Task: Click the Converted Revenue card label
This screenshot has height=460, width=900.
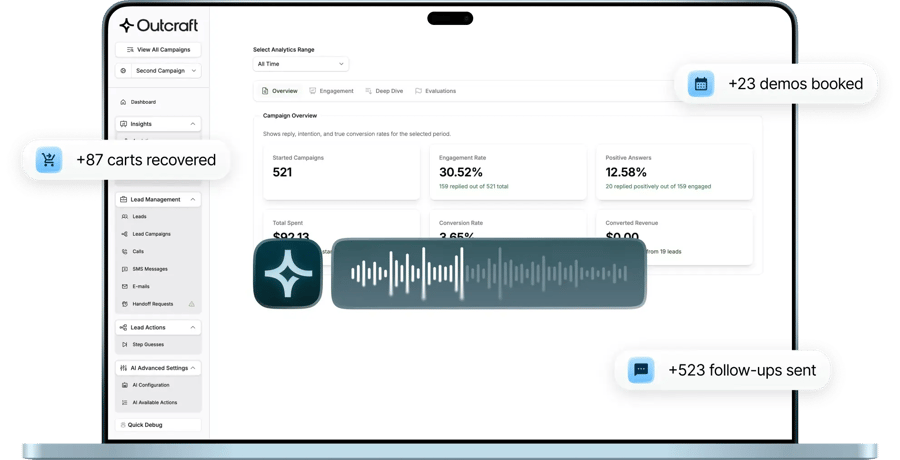Action: pyautogui.click(x=631, y=223)
